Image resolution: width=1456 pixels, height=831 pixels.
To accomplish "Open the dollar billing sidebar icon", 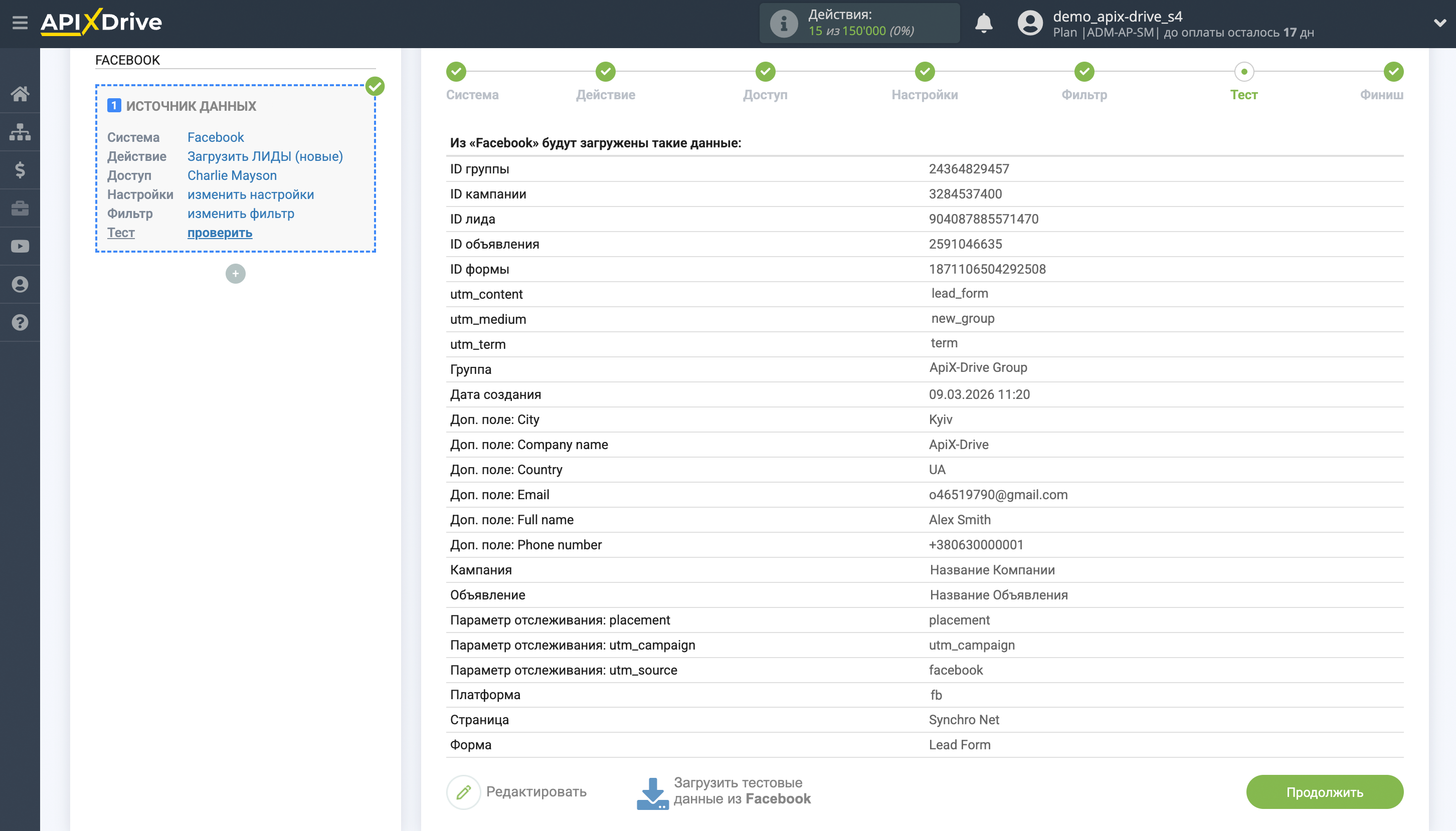I will click(x=20, y=170).
